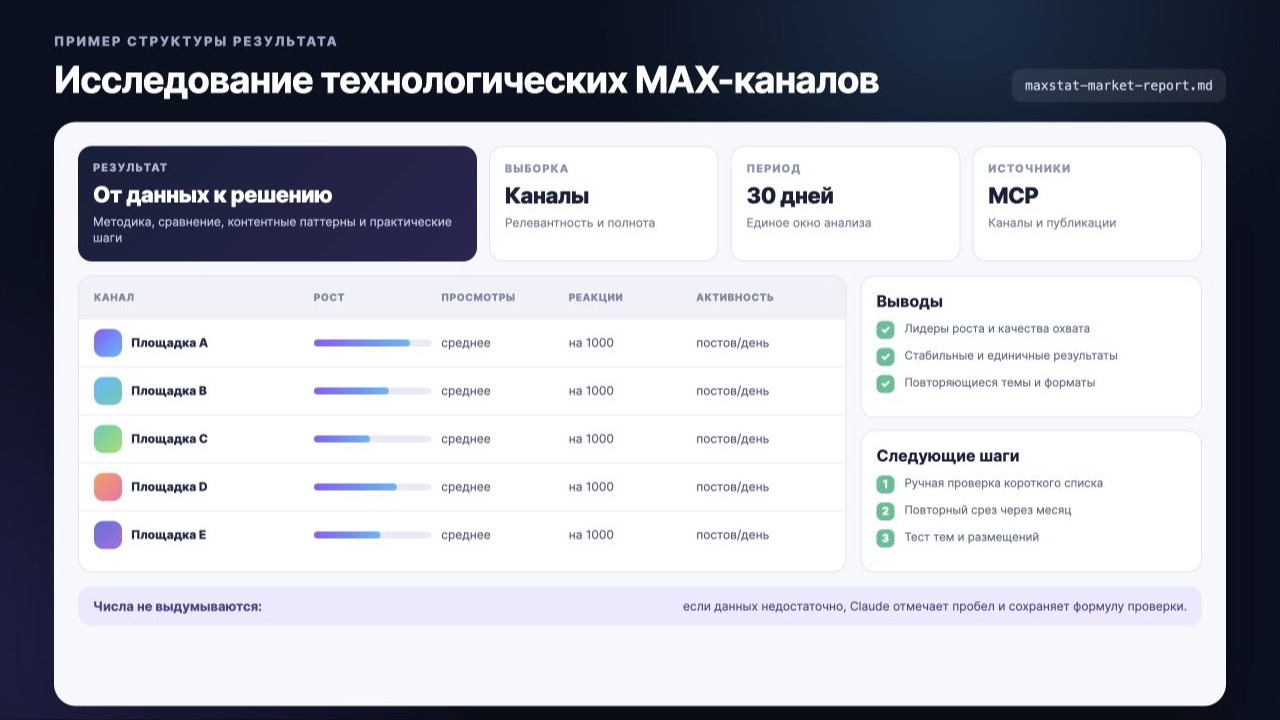Click the Числа не выдумываются label
The image size is (1280, 720).
coord(178,607)
